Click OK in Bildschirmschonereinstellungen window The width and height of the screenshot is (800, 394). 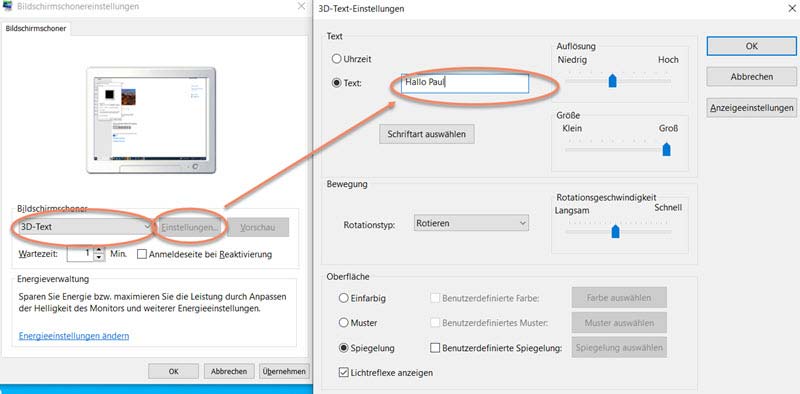[x=173, y=372]
